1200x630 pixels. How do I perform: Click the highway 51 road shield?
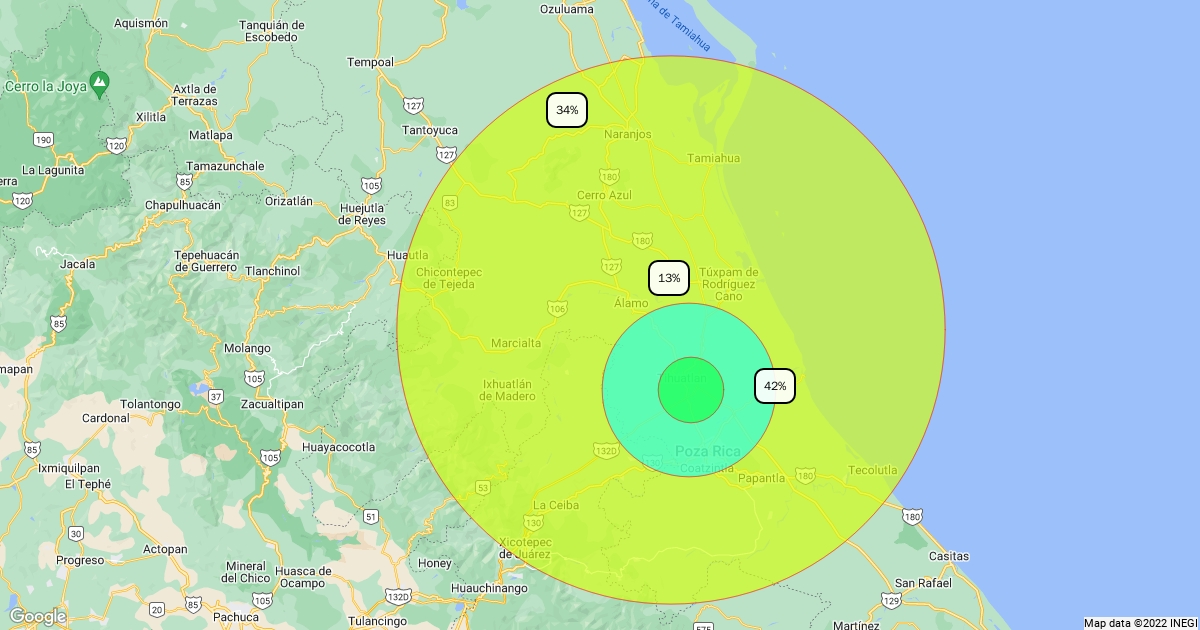coord(371,516)
